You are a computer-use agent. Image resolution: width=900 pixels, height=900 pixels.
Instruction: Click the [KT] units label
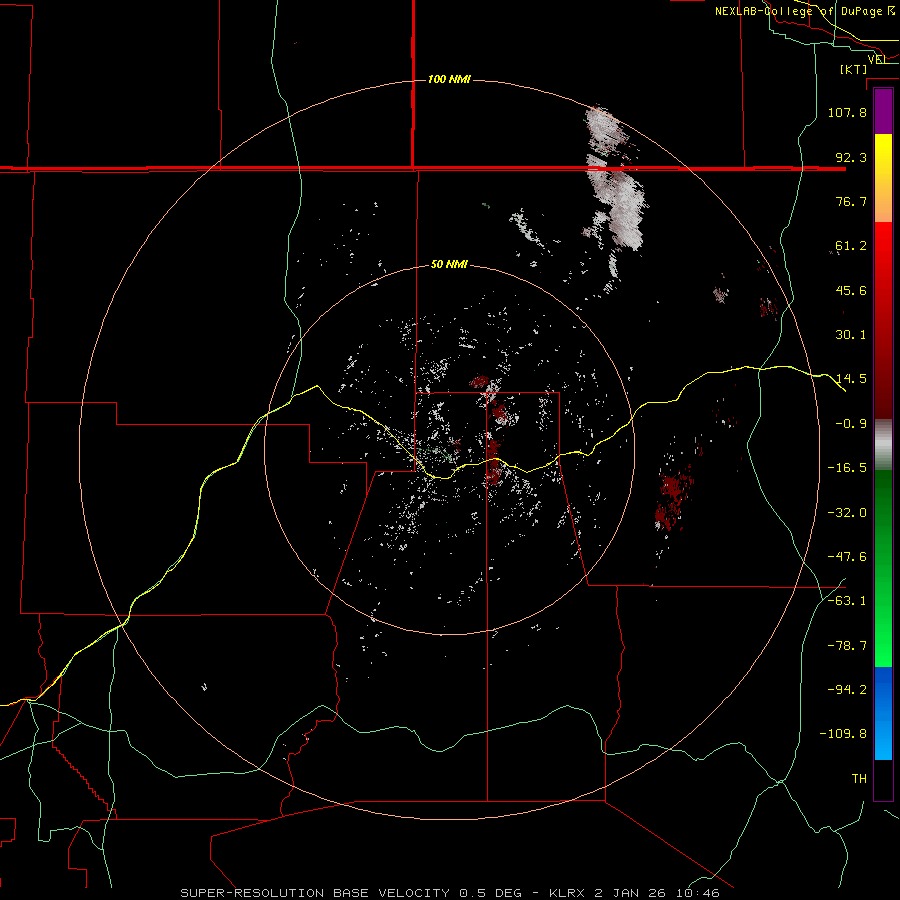[x=854, y=69]
